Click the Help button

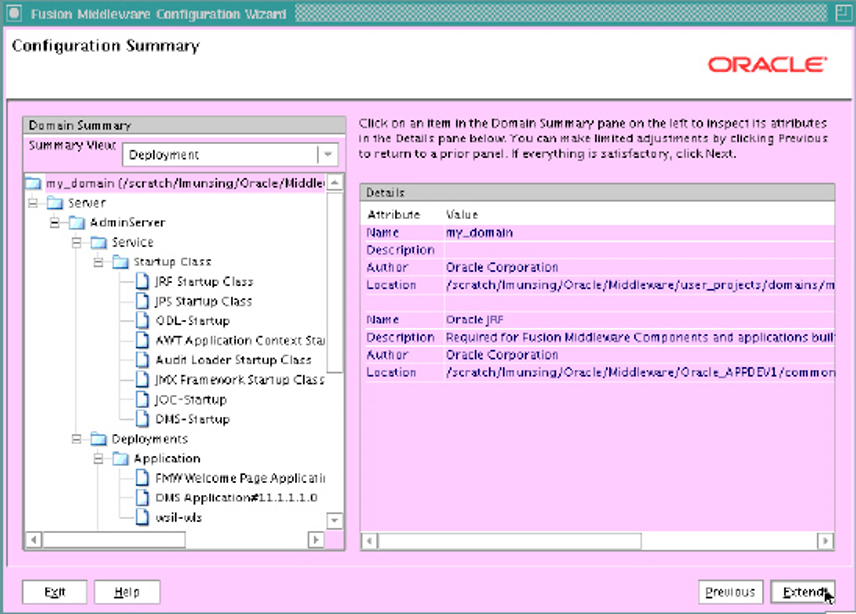click(x=127, y=592)
